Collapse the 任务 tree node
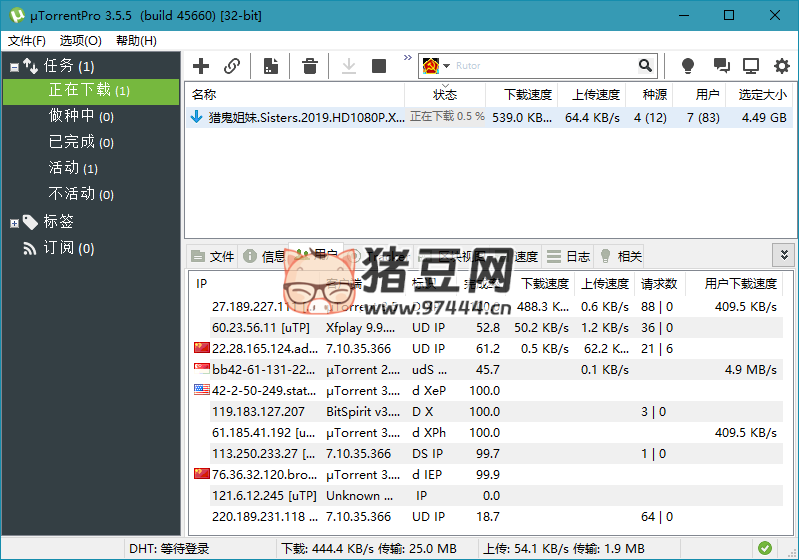Image resolution: width=799 pixels, height=560 pixels. pyautogui.click(x=14, y=67)
